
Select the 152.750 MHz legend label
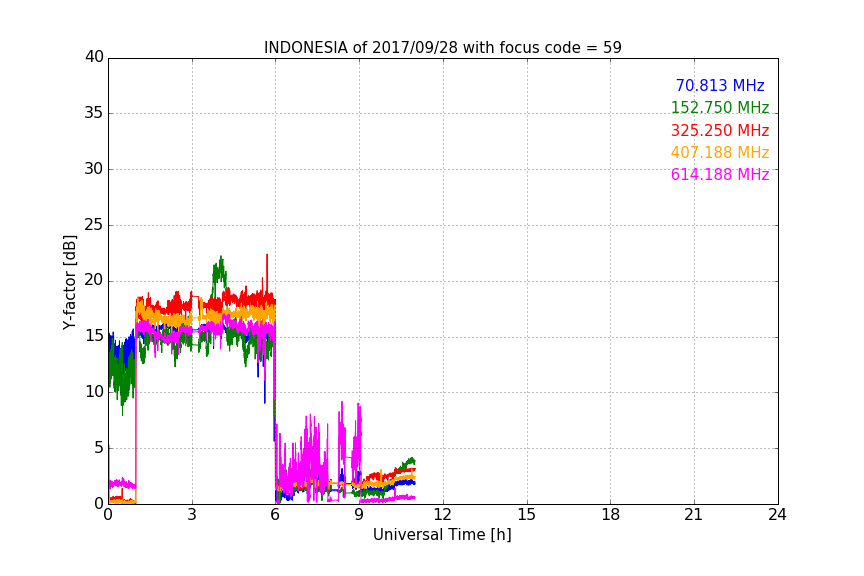pyautogui.click(x=720, y=107)
